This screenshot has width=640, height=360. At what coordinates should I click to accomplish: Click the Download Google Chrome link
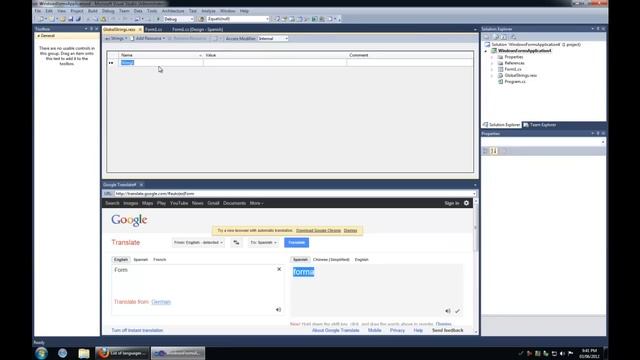pyautogui.click(x=318, y=231)
